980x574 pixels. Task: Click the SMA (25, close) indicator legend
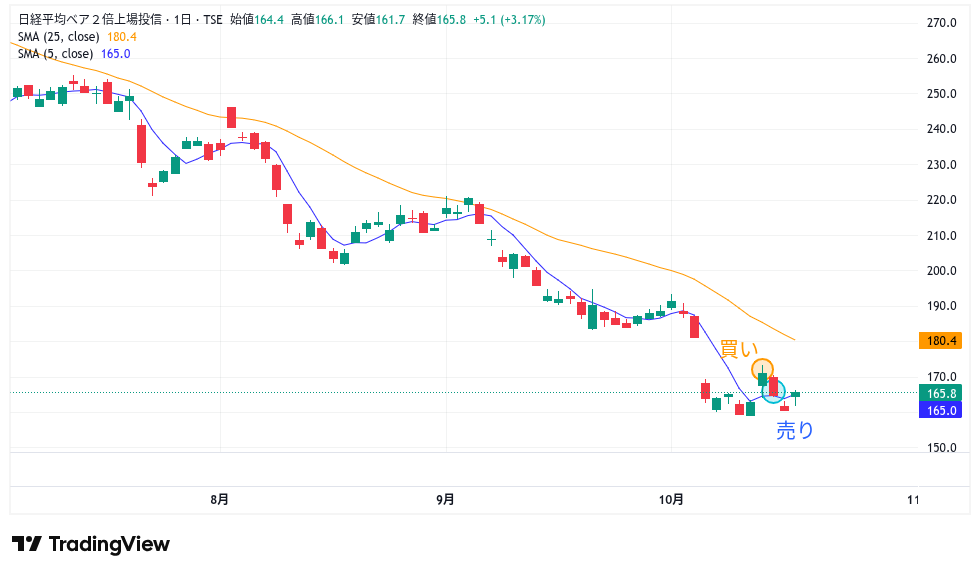tap(59, 37)
